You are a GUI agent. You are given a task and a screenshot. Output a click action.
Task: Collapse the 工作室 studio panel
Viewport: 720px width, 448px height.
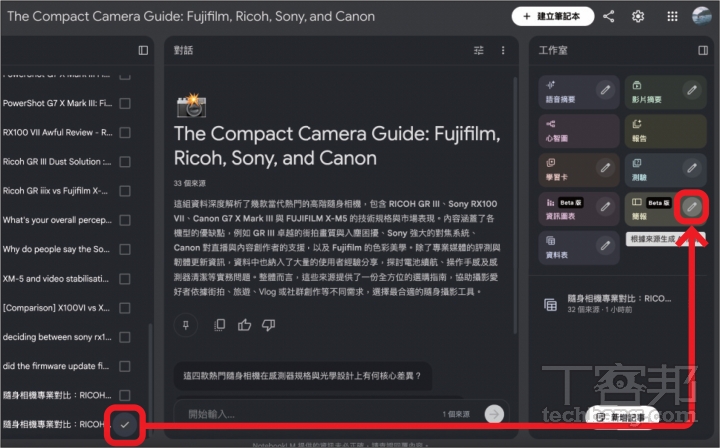tap(703, 50)
